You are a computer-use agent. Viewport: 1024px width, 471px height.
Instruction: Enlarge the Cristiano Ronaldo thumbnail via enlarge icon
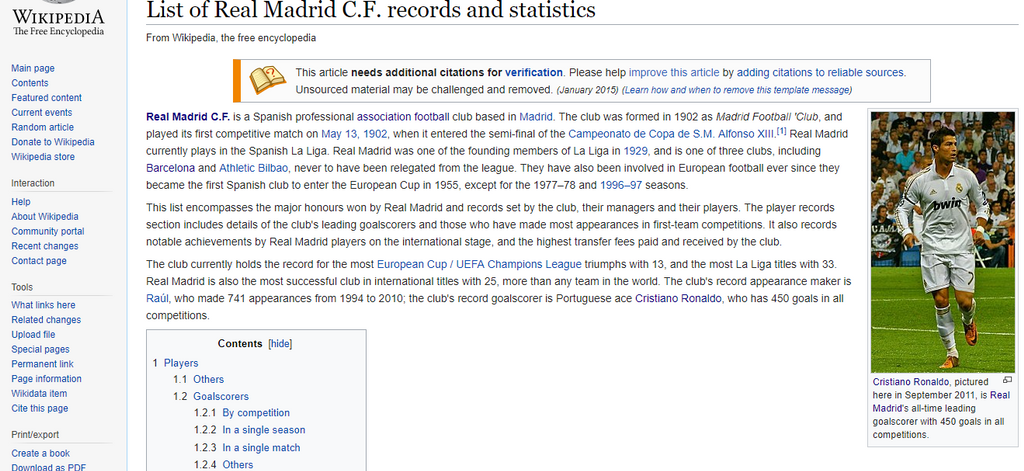[x=1007, y=380]
